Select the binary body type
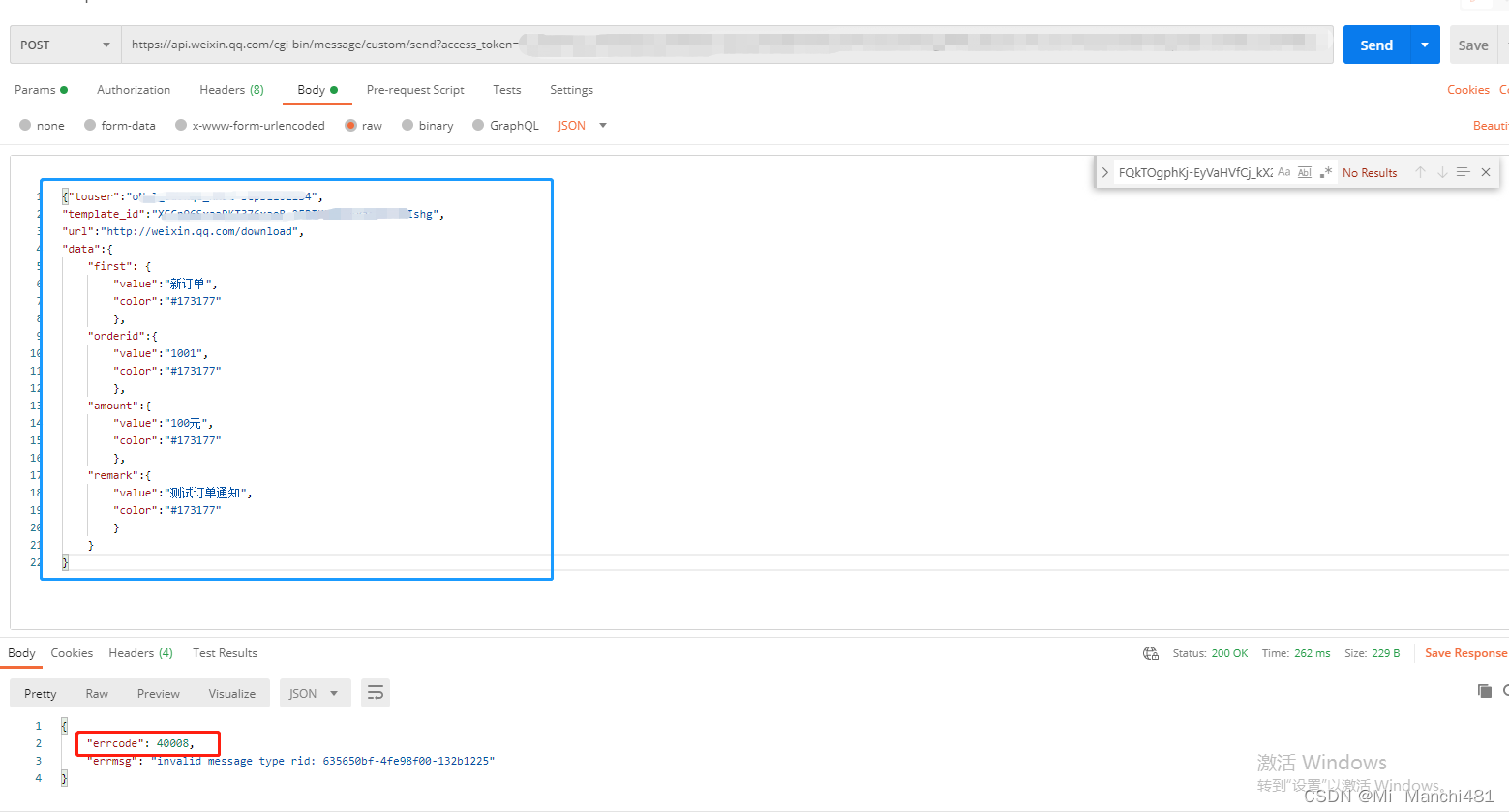Viewport: 1509px width, 812px height. tap(428, 125)
